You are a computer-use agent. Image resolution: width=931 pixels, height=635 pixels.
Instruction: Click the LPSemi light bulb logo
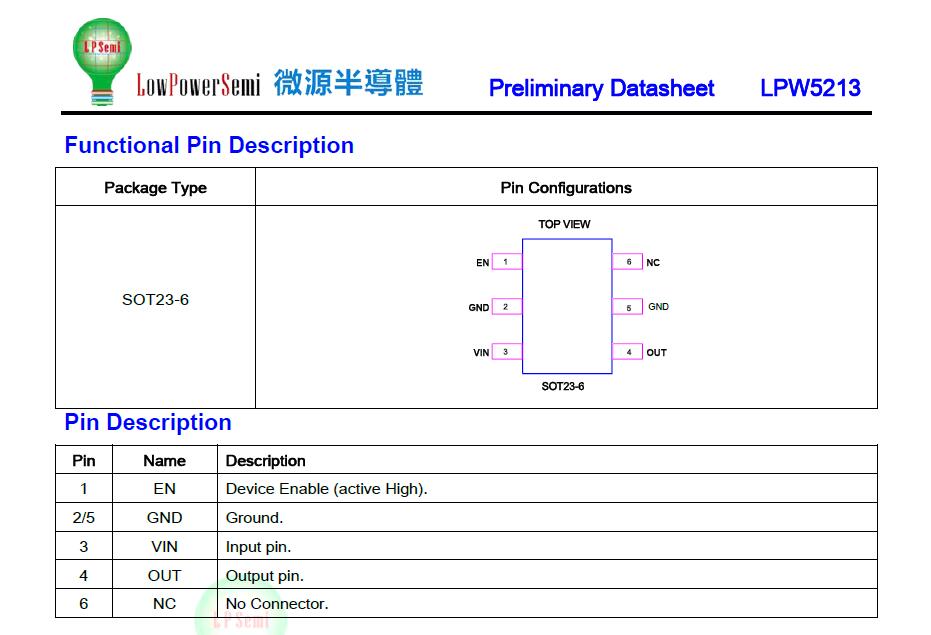tap(102, 62)
